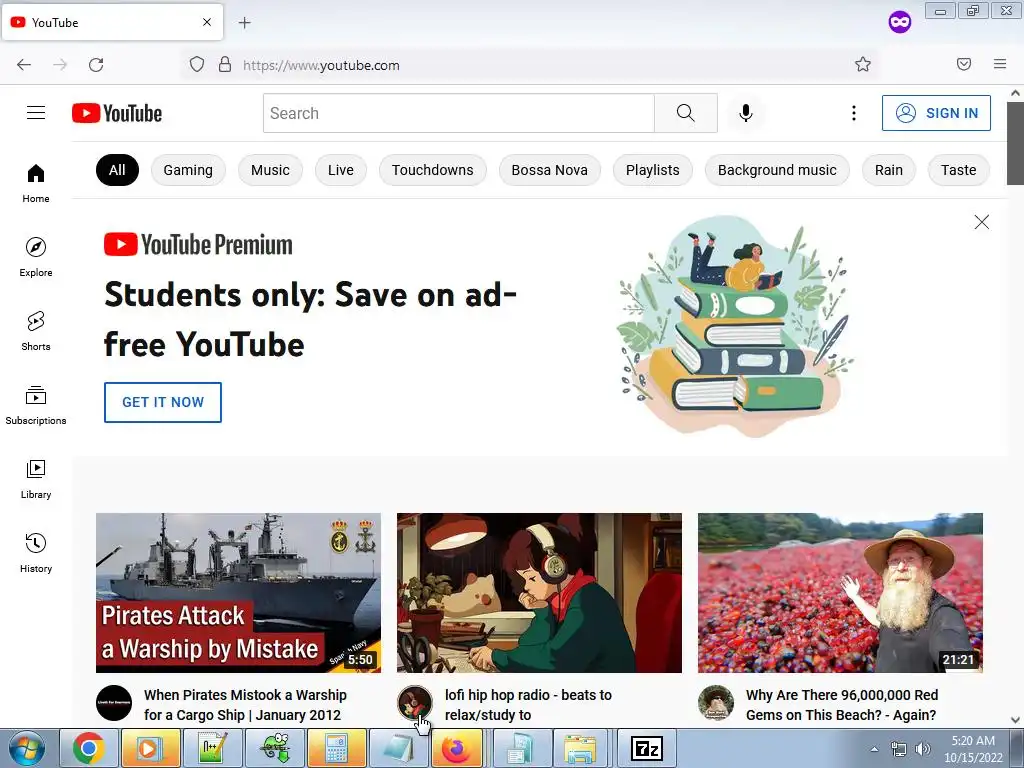The width and height of the screenshot is (1024, 768).
Task: Click the page vertical scrollbar thumb
Action: pyautogui.click(x=1015, y=144)
